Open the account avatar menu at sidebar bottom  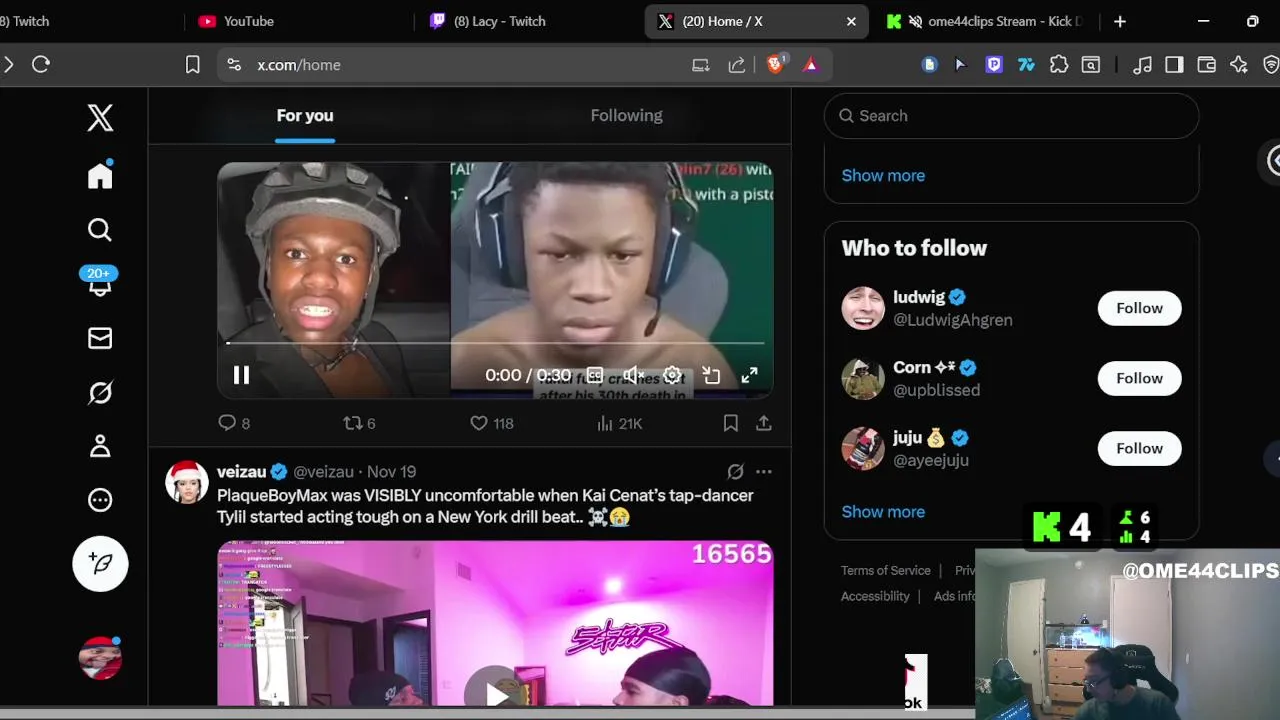tap(100, 658)
